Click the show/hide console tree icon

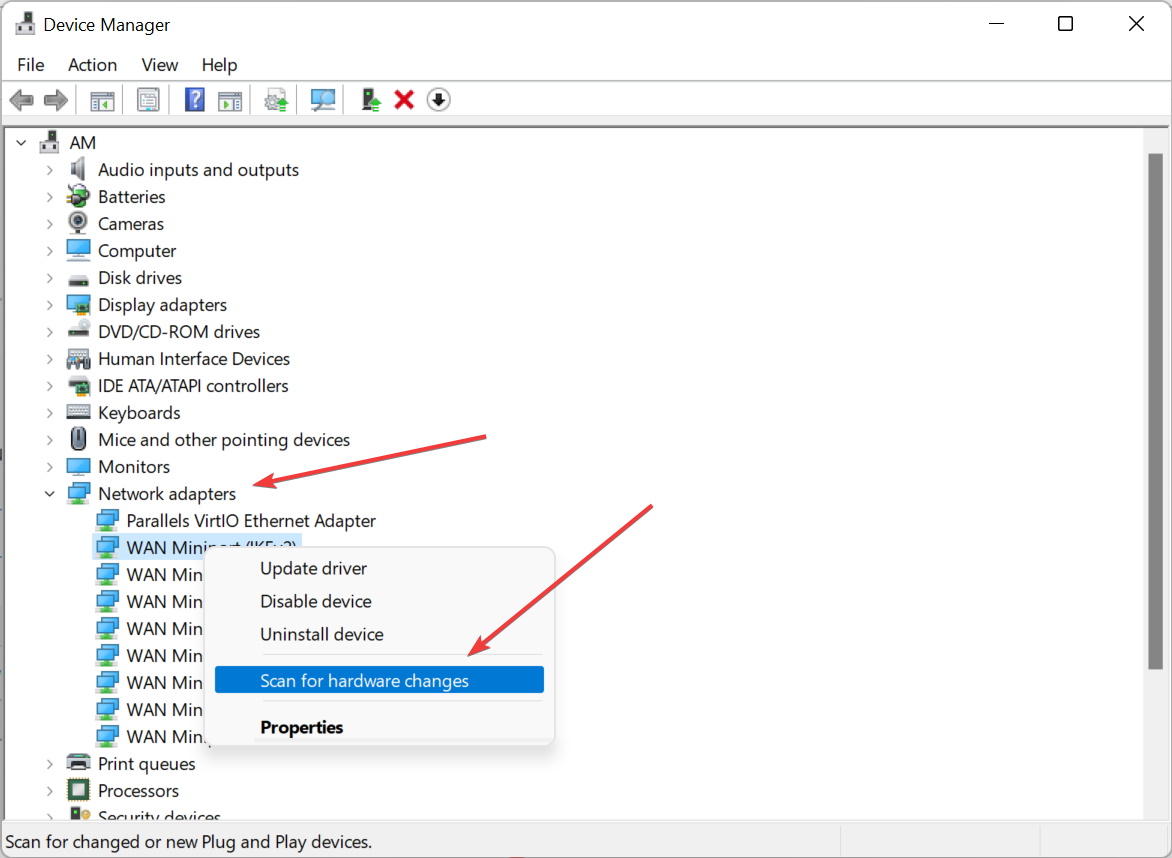pos(102,99)
